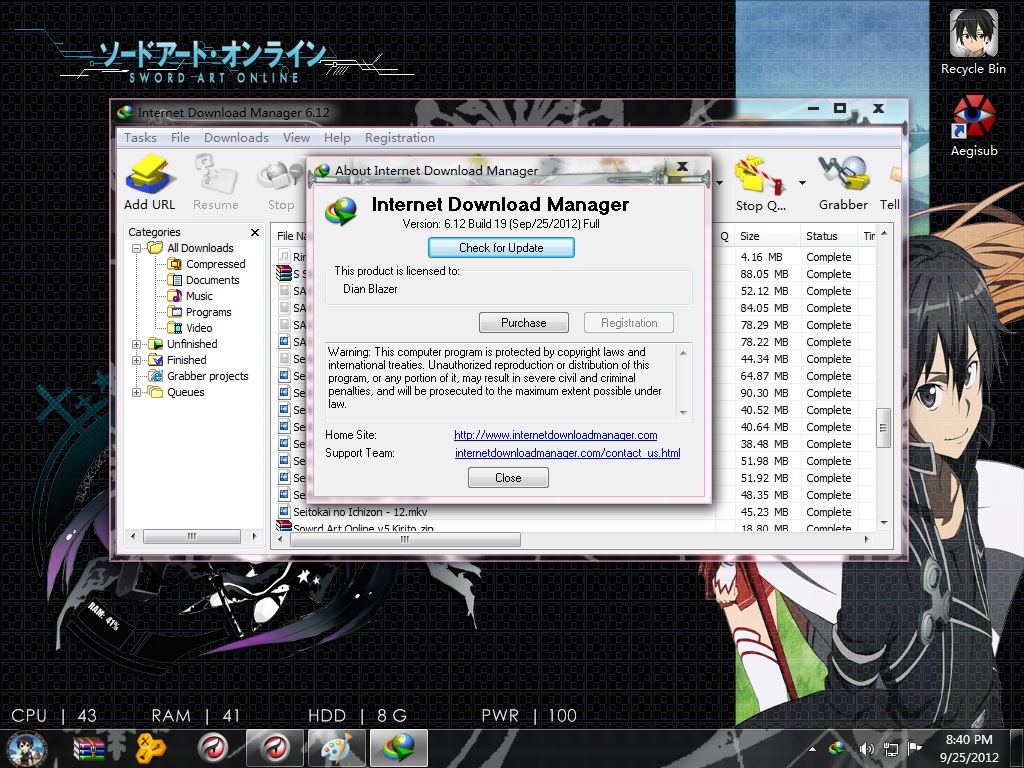Select the Seitokai no Ichizon - 12.mkv file

(x=360, y=512)
